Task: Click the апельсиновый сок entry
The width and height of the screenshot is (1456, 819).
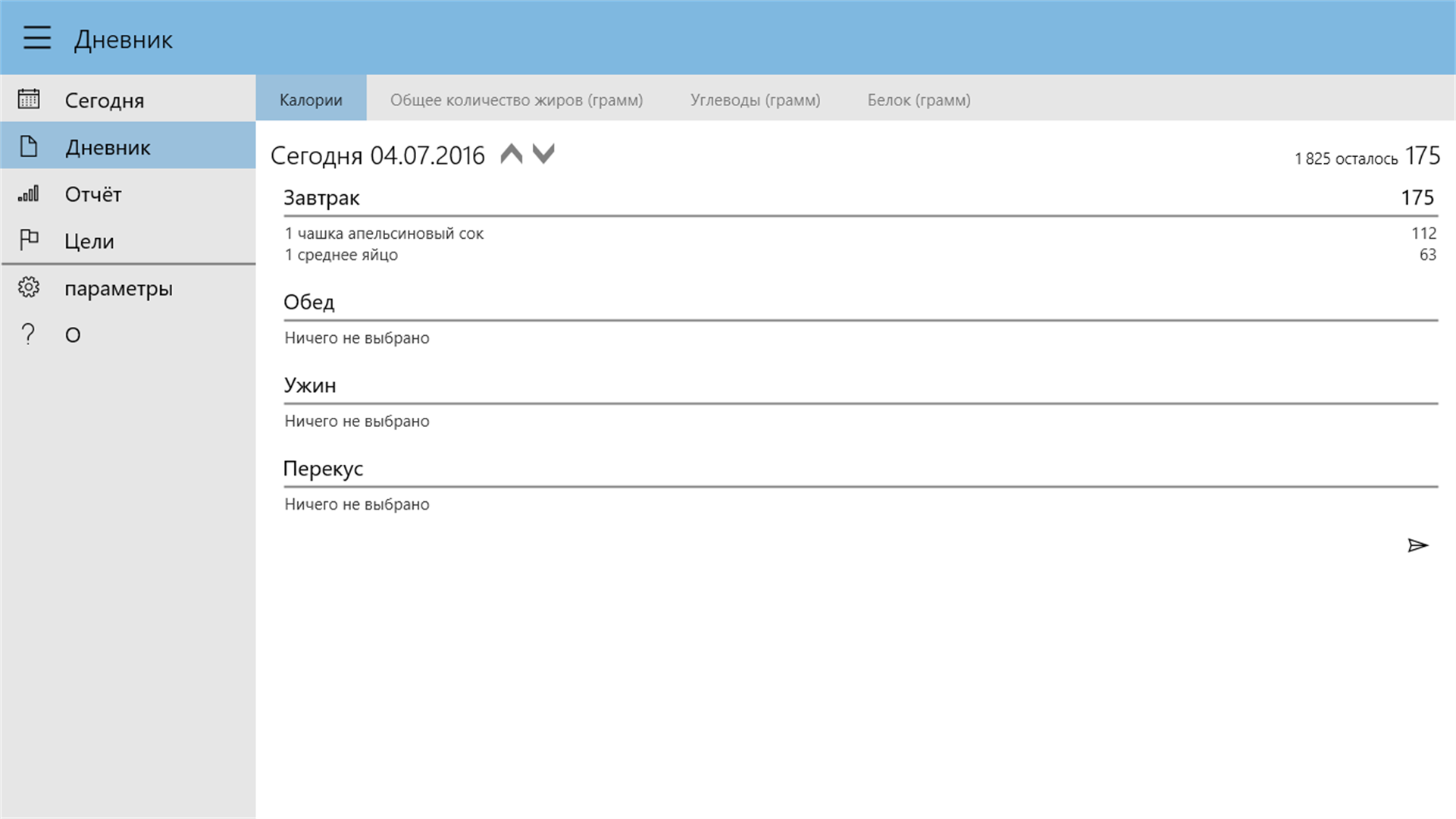Action: coord(384,234)
